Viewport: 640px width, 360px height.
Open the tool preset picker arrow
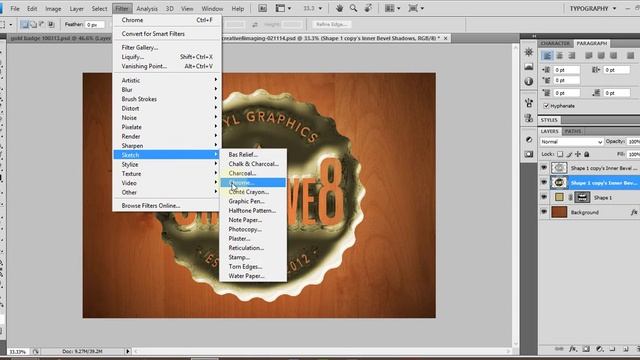coord(11,24)
